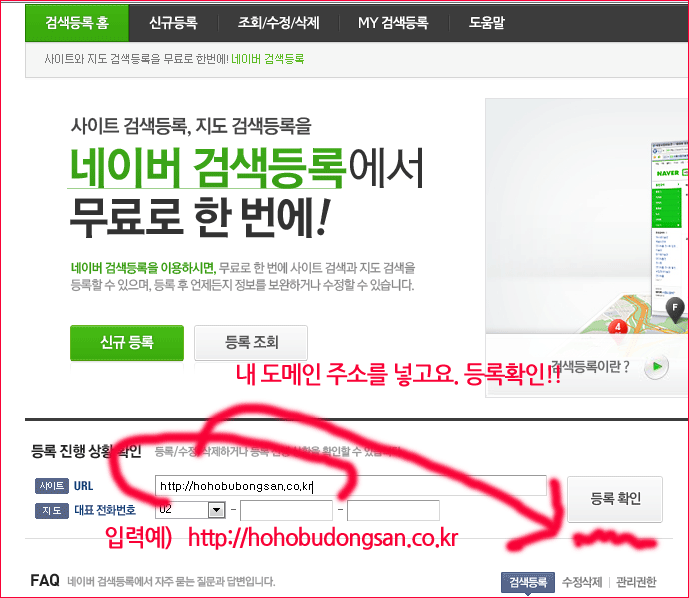Click the green 신규 등록 button
Viewport: 689px width, 598px height.
[x=127, y=342]
